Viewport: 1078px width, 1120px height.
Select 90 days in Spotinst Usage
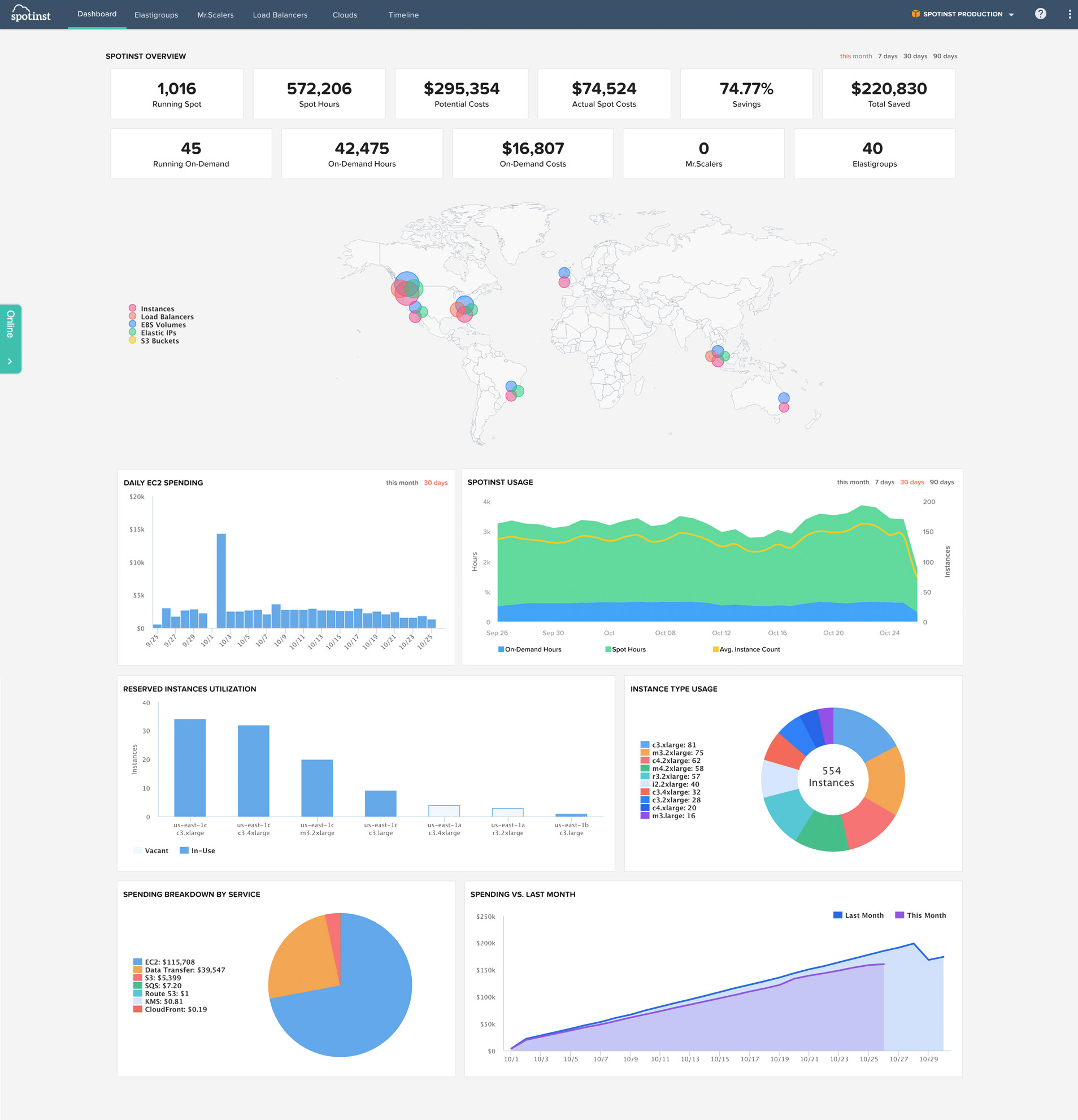click(941, 482)
